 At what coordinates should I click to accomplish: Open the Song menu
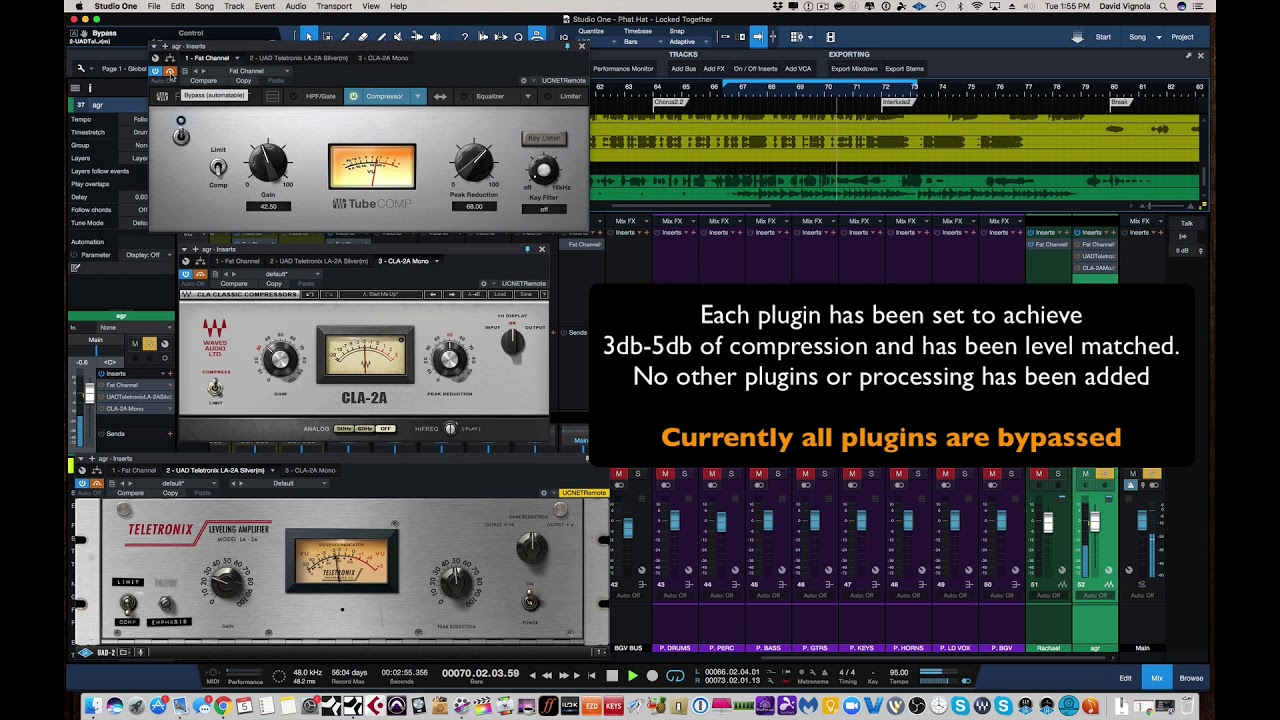click(x=204, y=6)
